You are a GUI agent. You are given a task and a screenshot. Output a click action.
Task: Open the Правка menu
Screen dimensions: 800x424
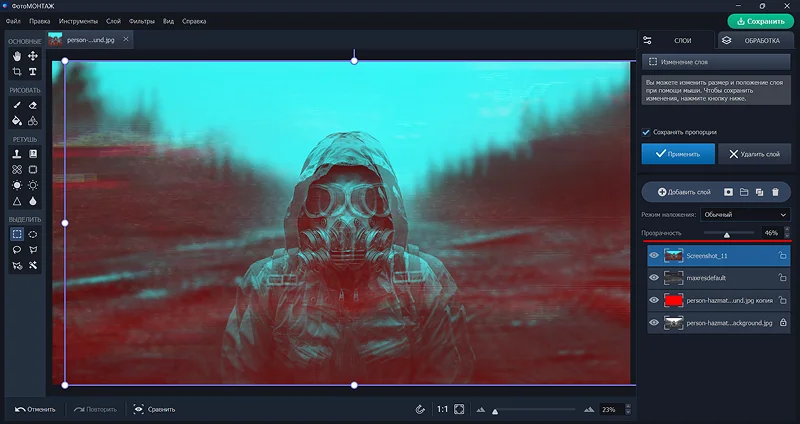pos(40,21)
